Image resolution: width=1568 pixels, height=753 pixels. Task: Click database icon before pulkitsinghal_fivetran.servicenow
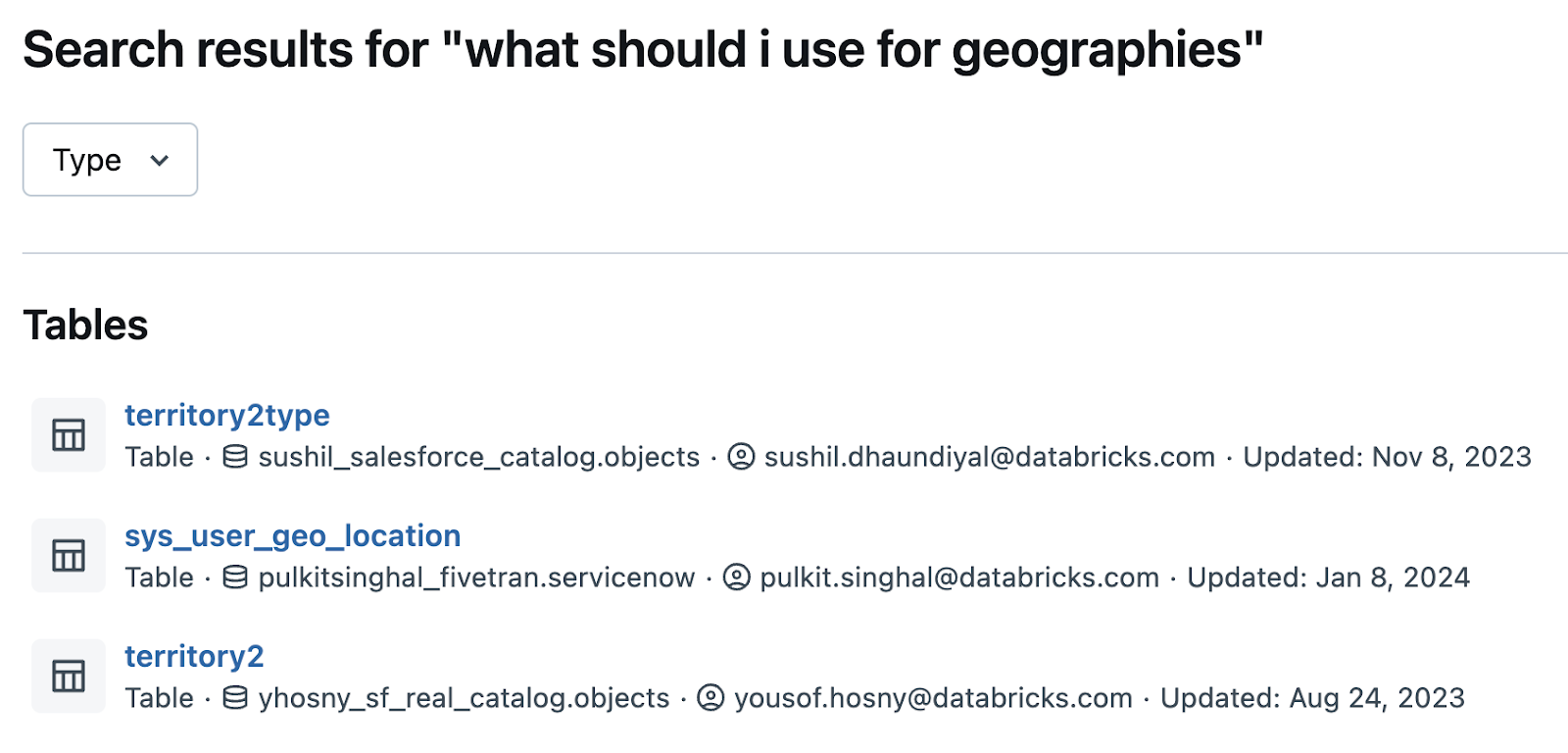pos(235,577)
